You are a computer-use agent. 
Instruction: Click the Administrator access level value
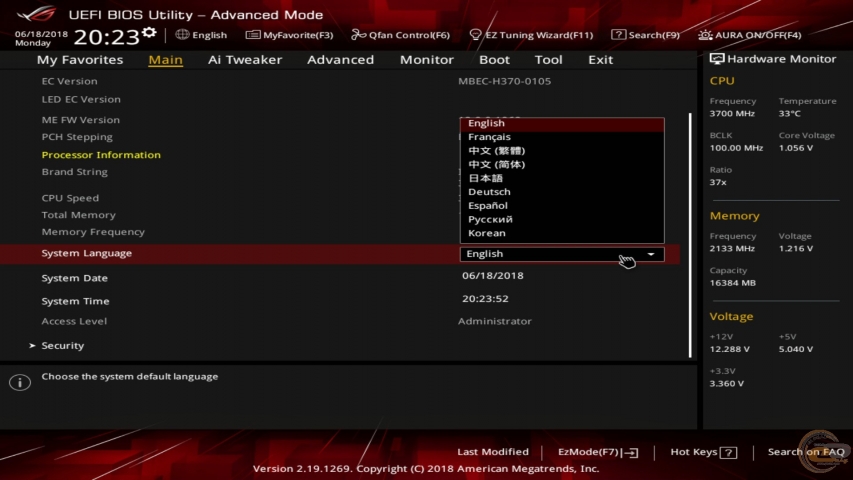[495, 321]
